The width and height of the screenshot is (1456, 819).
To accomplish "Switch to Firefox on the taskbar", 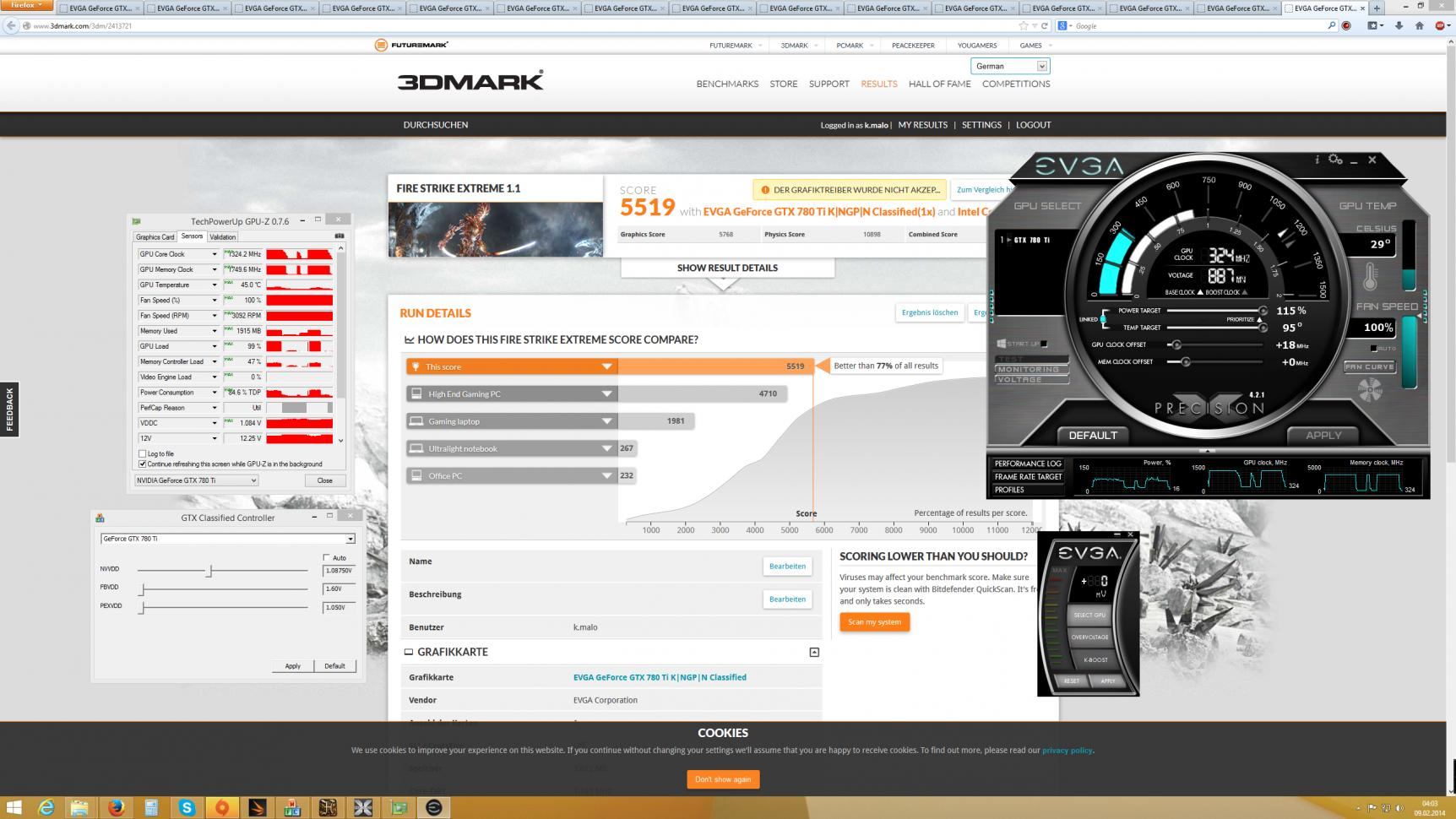I will coord(116,808).
